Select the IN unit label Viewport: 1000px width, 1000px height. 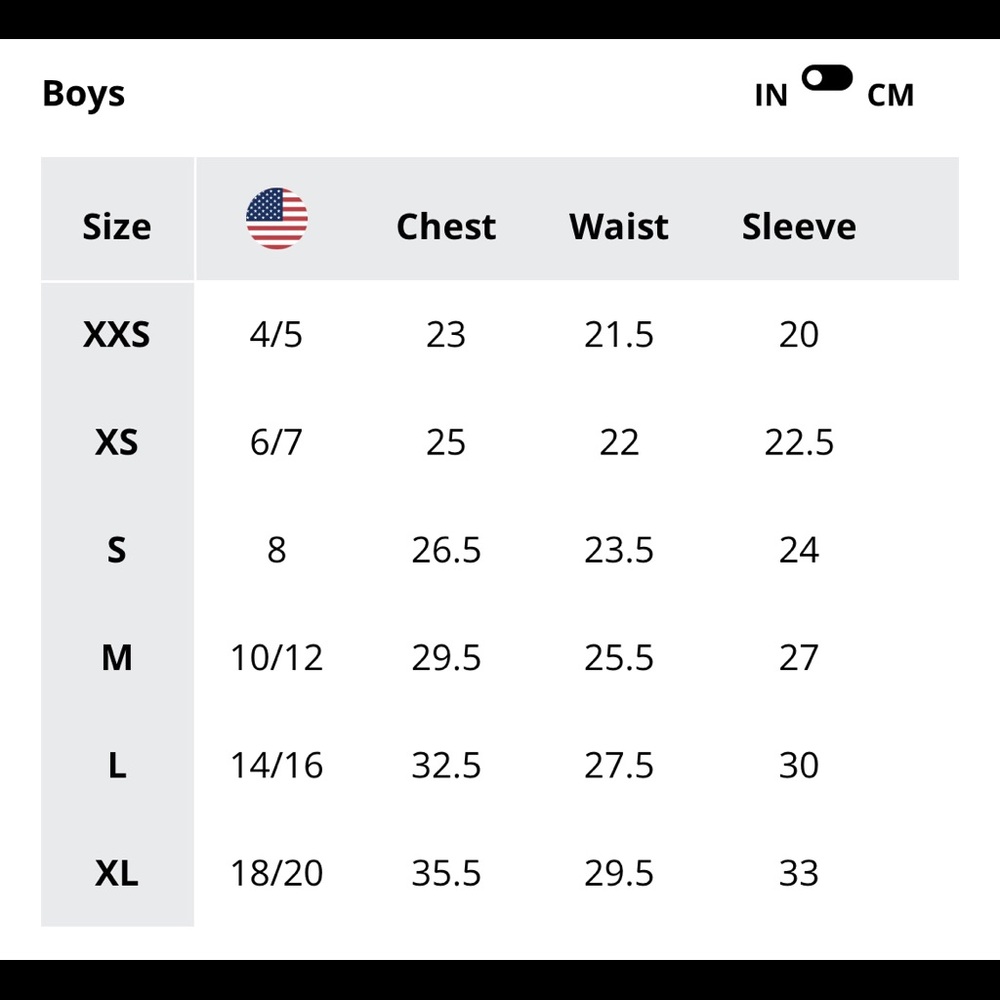[x=771, y=95]
